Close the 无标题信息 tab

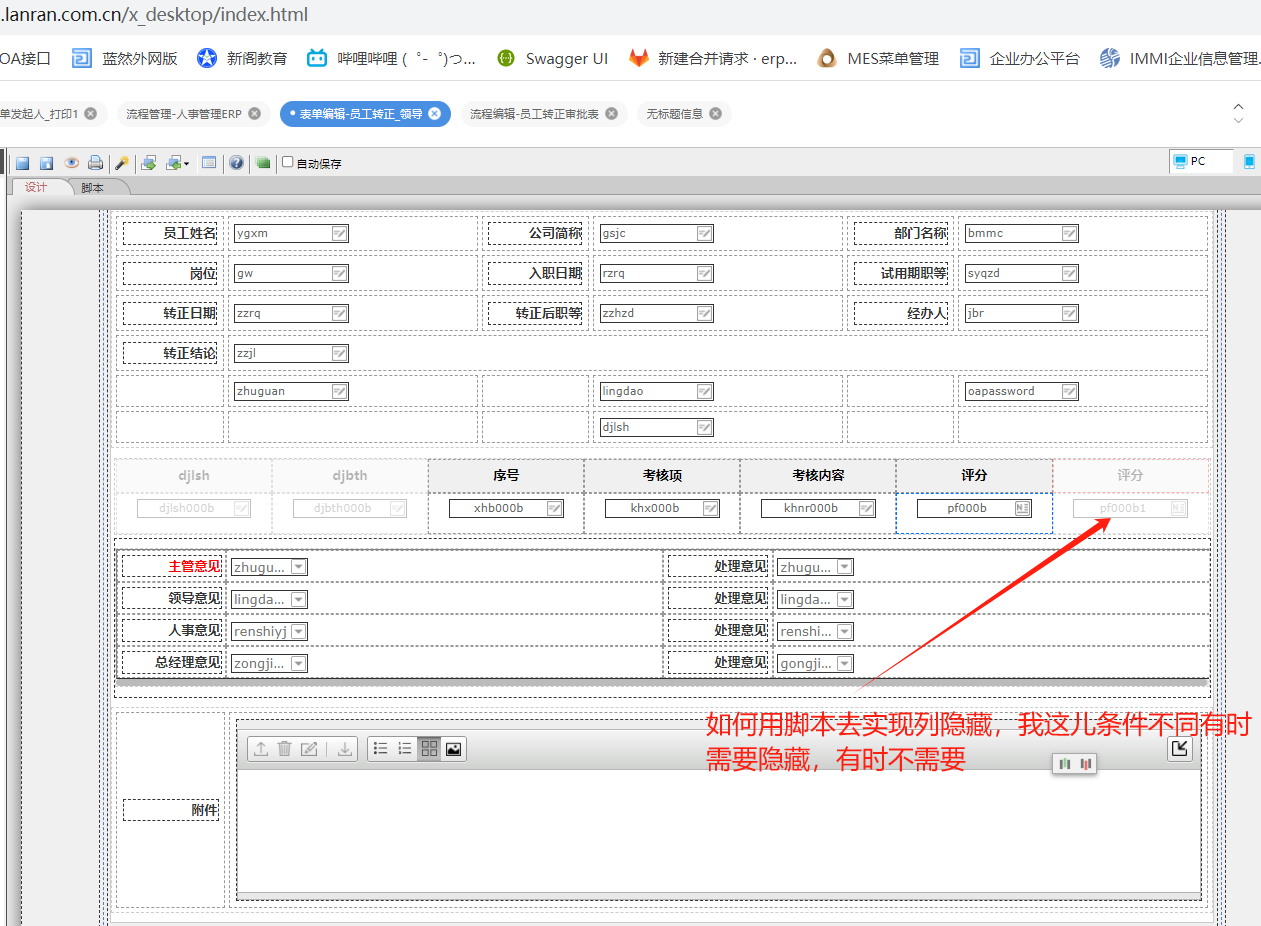tap(715, 114)
